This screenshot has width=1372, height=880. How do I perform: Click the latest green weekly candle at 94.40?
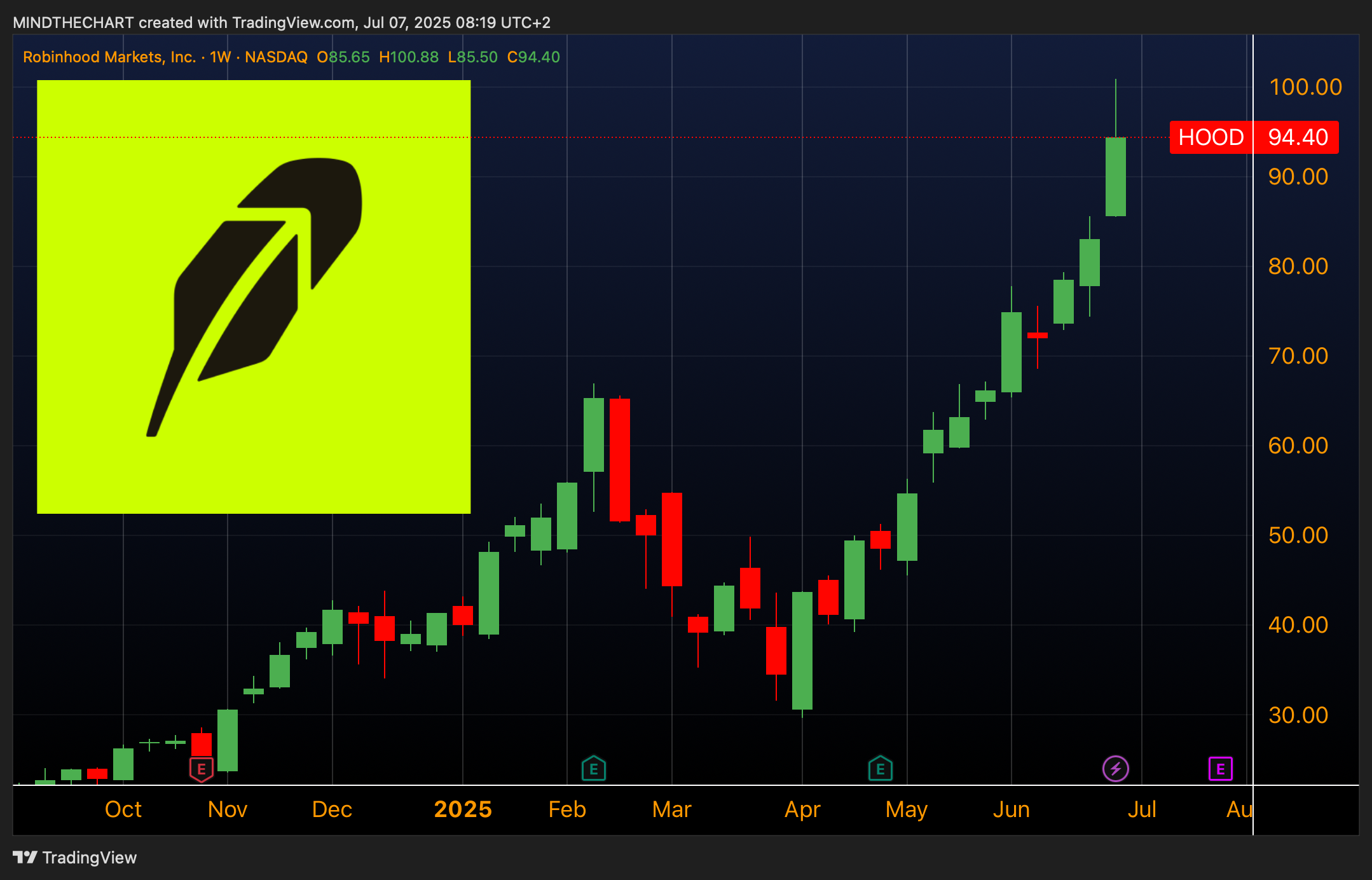pyautogui.click(x=1116, y=177)
